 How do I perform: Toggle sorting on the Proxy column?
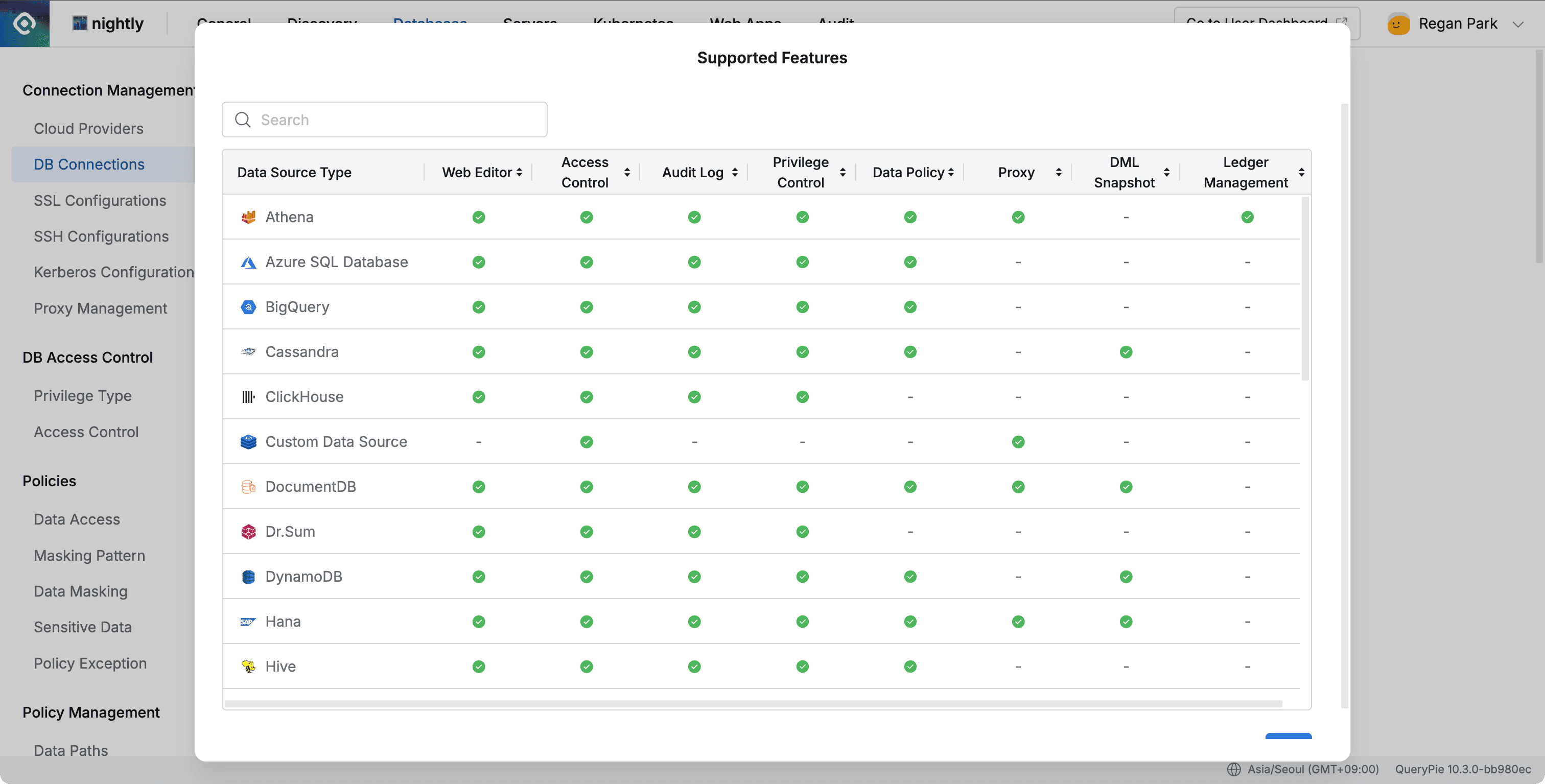[x=1059, y=172]
